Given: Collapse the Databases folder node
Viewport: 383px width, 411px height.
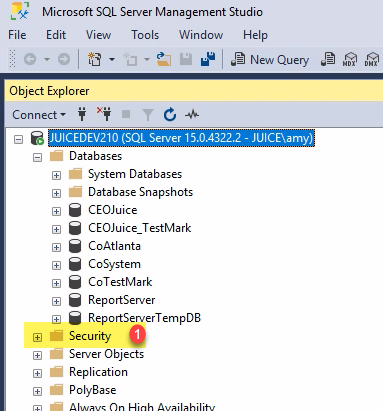Looking at the screenshot, I should 37,157.
